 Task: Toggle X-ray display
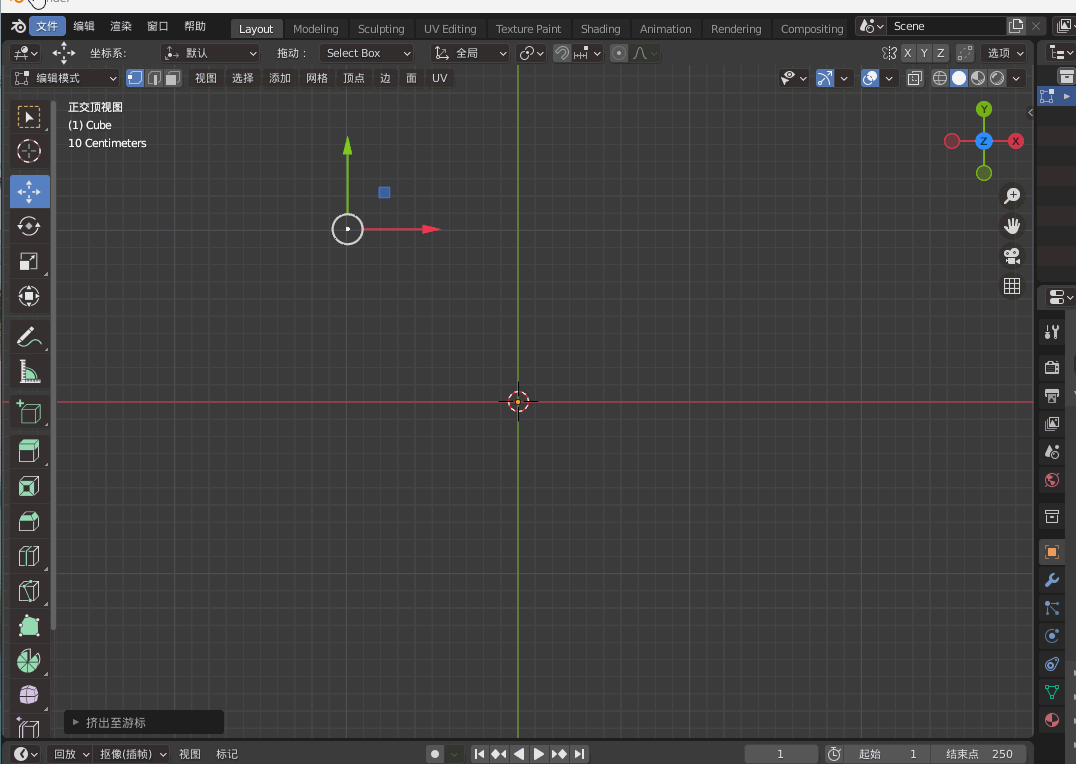click(914, 78)
